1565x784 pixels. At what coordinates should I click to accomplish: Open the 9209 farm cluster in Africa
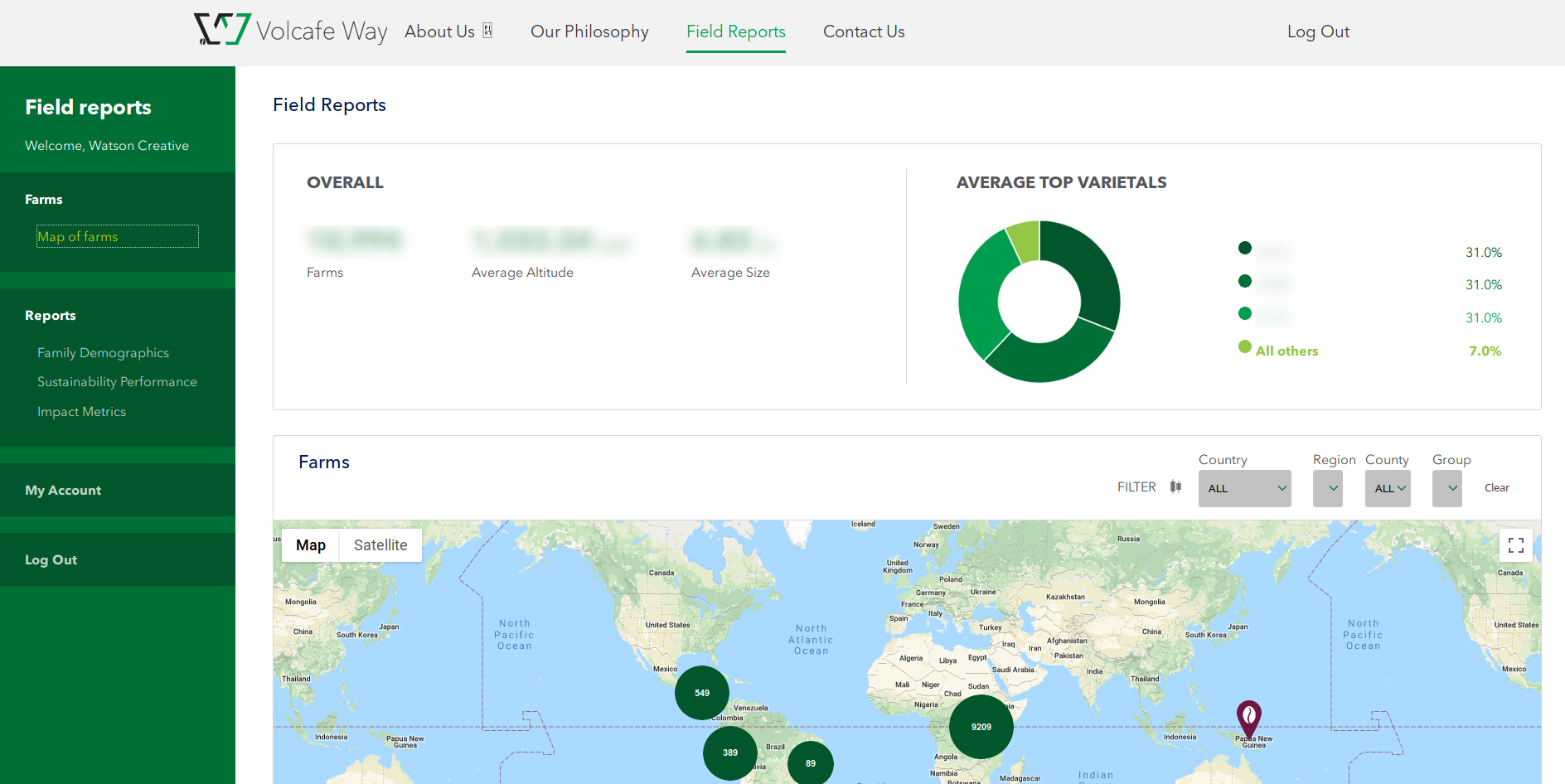tap(981, 727)
